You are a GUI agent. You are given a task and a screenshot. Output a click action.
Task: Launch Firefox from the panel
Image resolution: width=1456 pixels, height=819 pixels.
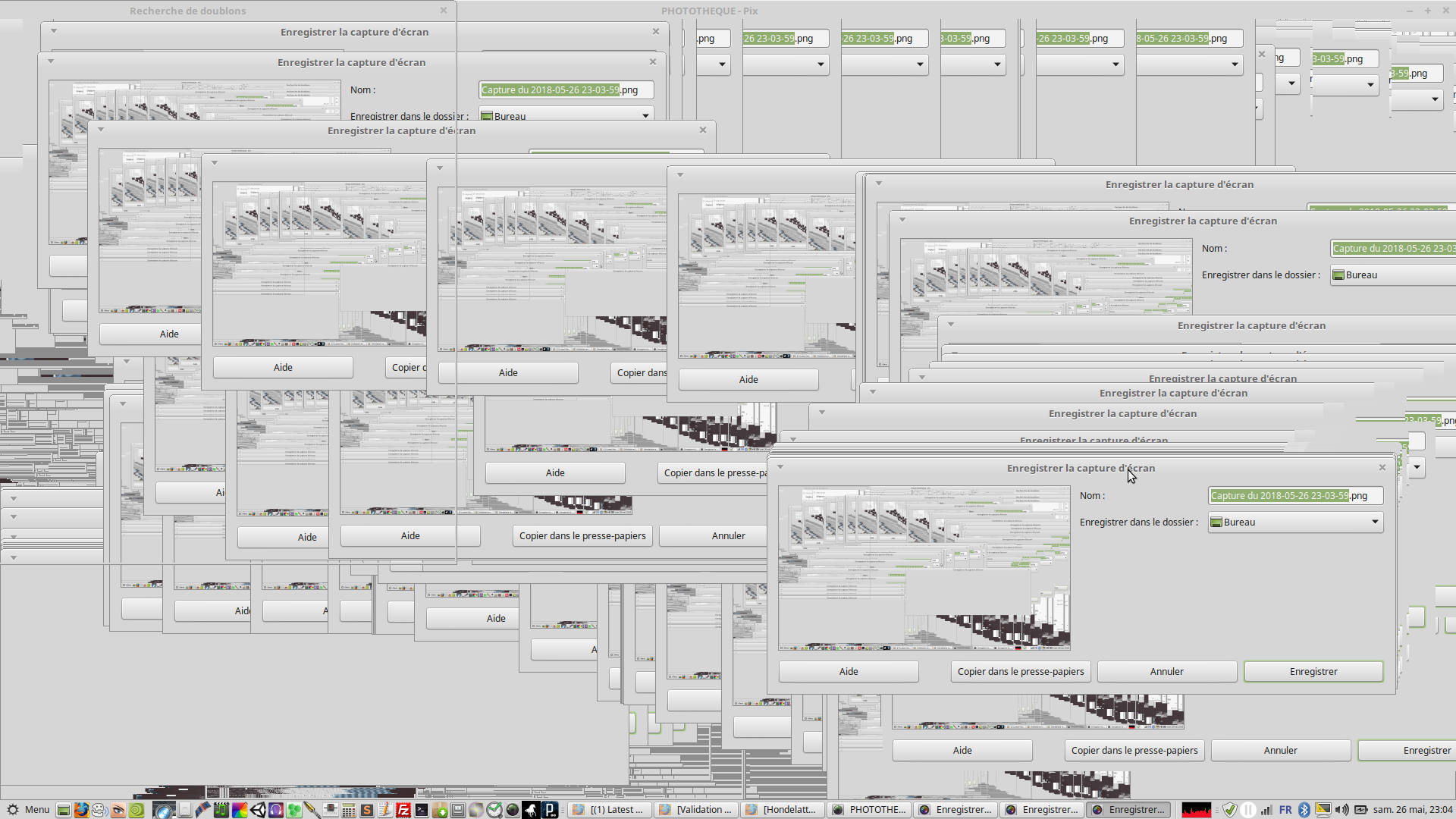pyautogui.click(x=81, y=810)
